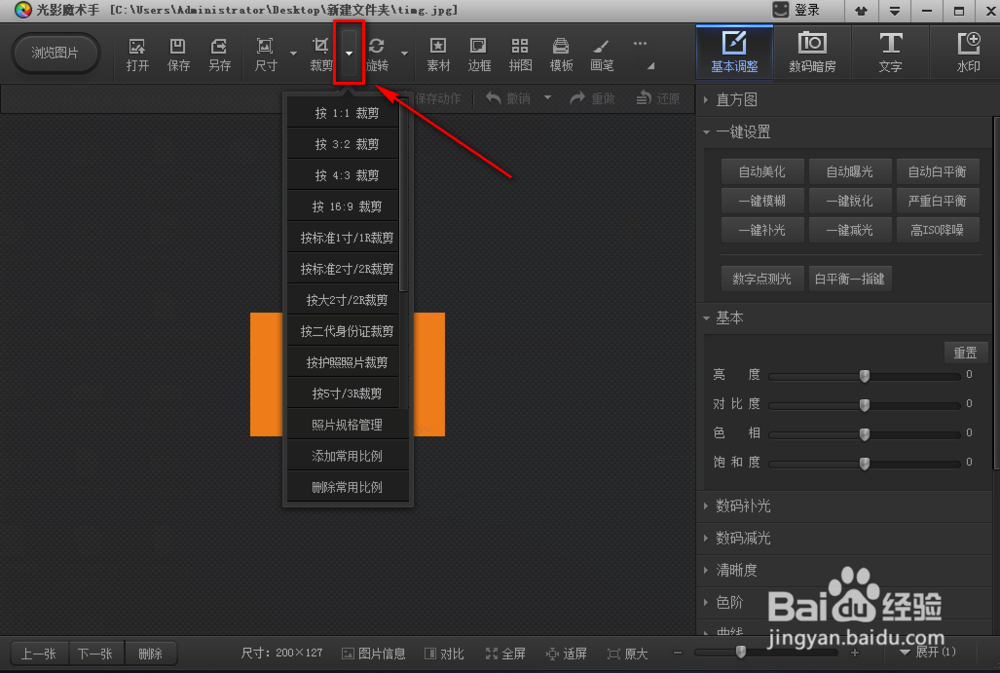Restore original with 还原 button

pos(658,98)
